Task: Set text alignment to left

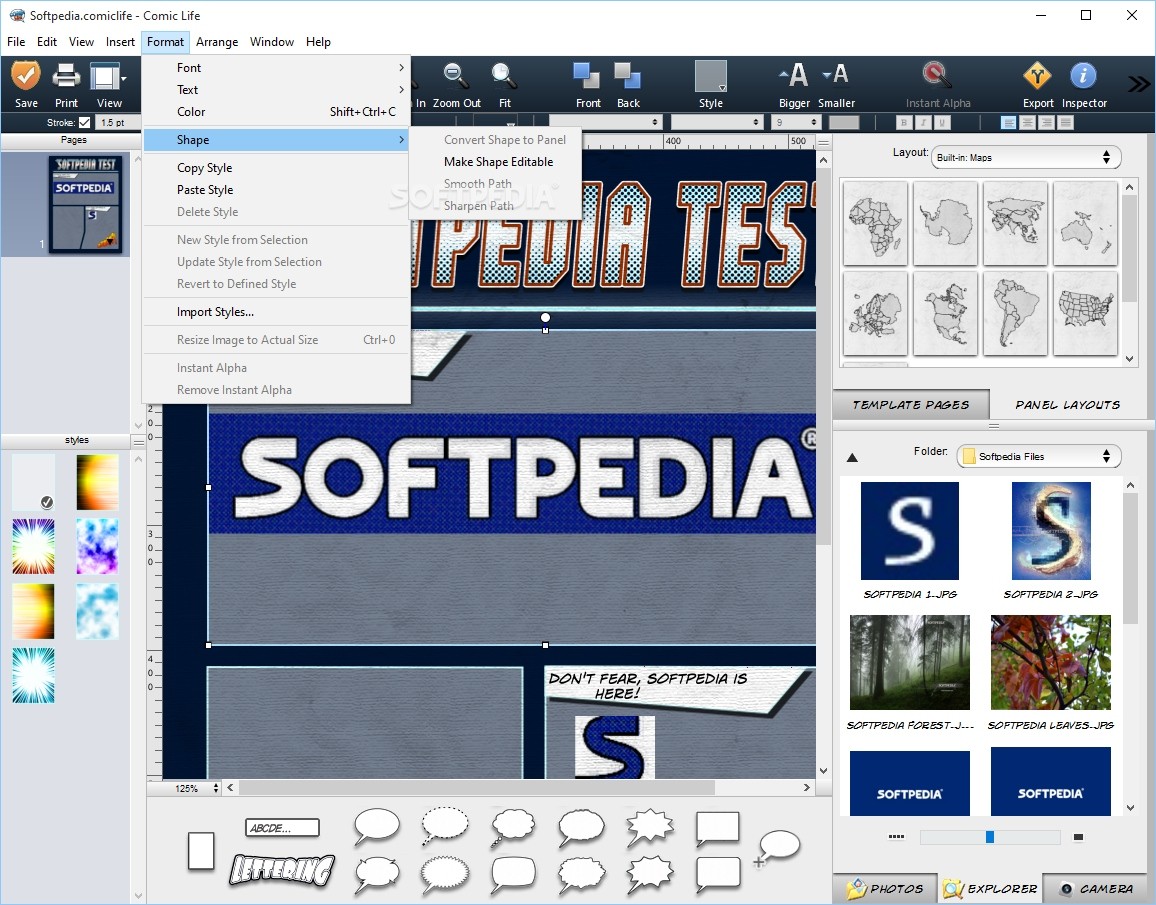Action: coord(1009,122)
